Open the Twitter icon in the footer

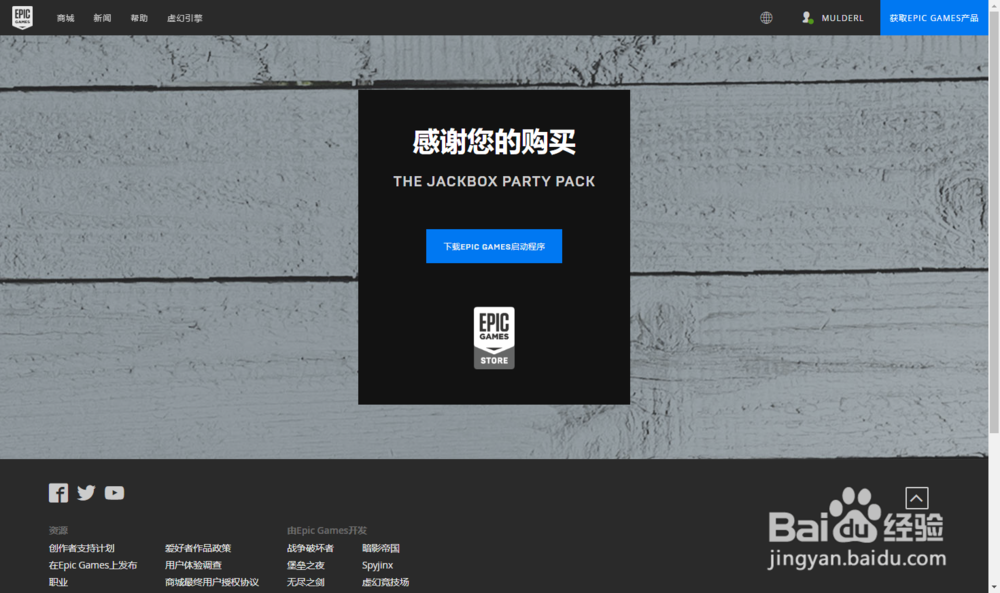click(x=86, y=492)
